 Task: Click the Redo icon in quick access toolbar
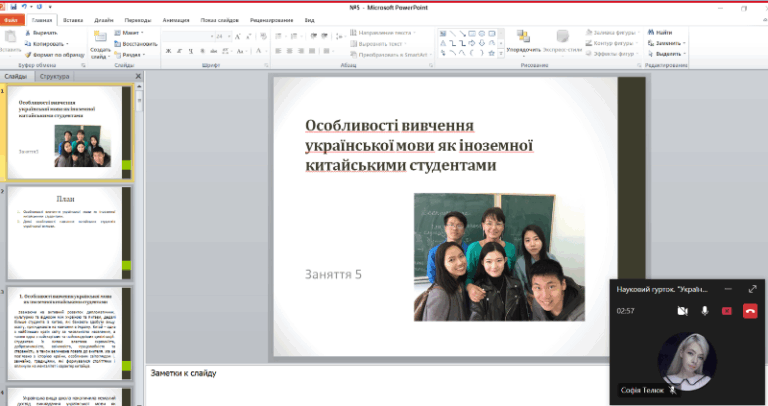click(40, 7)
